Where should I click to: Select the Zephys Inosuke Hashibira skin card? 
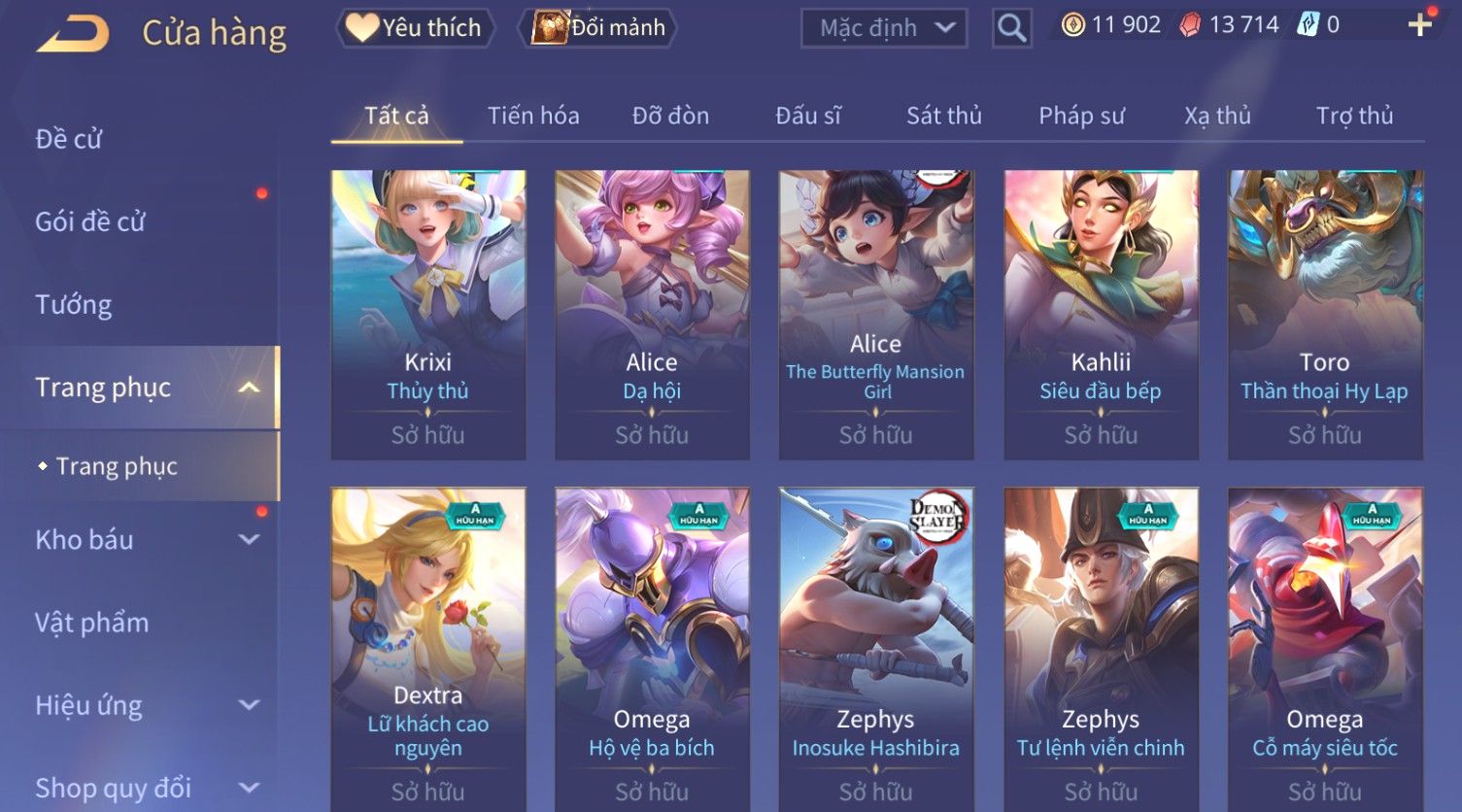point(876,649)
